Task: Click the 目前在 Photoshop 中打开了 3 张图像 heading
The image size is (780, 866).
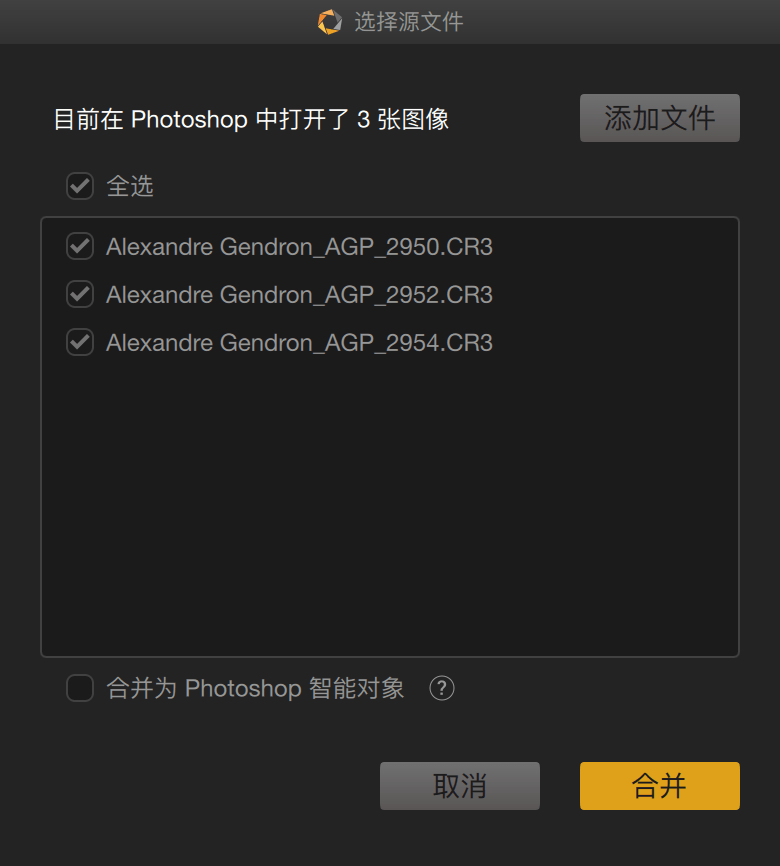Action: [x=251, y=119]
